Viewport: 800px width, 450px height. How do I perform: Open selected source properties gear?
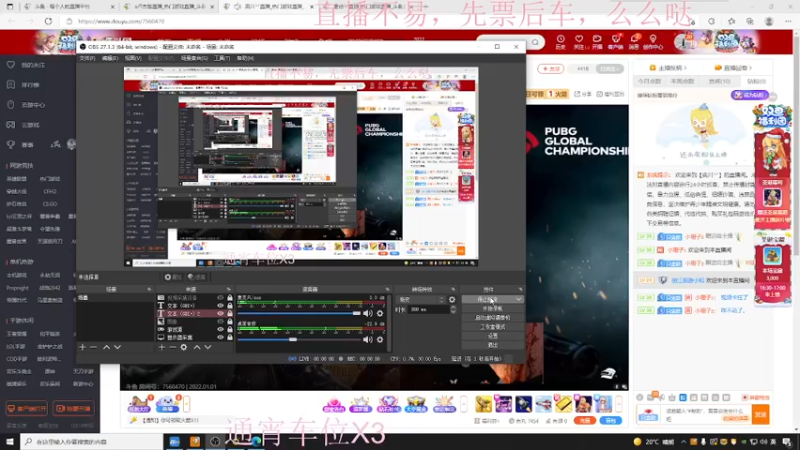(184, 347)
